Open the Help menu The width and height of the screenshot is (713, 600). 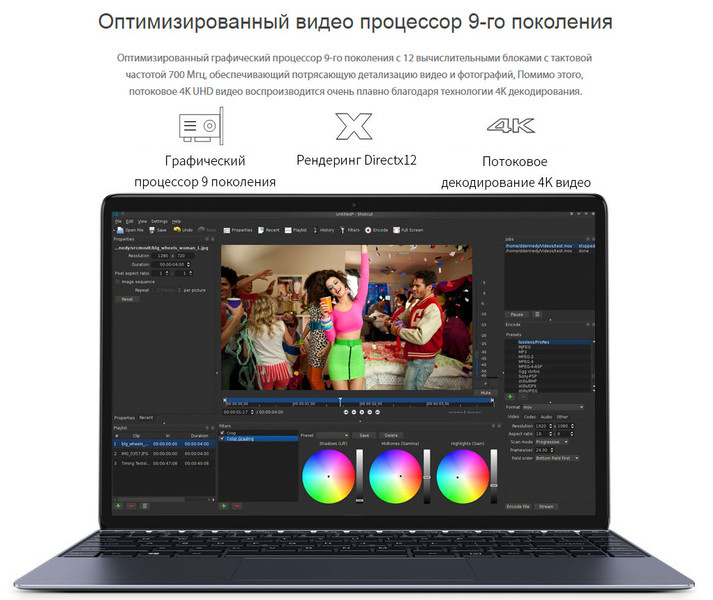pos(176,222)
